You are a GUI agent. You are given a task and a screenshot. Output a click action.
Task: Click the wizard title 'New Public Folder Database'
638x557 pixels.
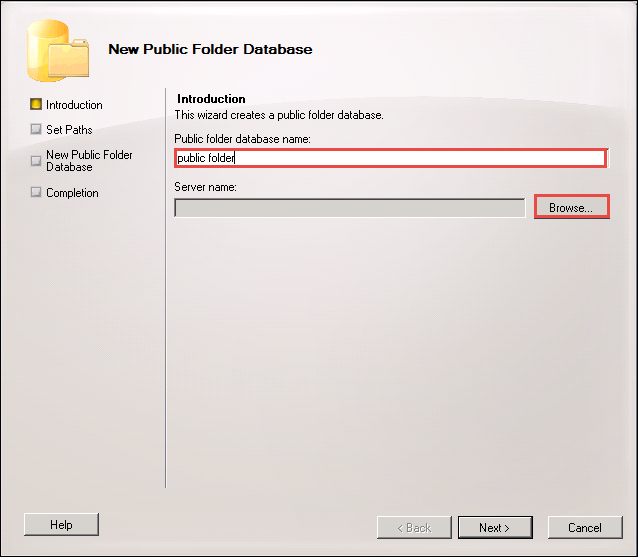pyautogui.click(x=210, y=49)
